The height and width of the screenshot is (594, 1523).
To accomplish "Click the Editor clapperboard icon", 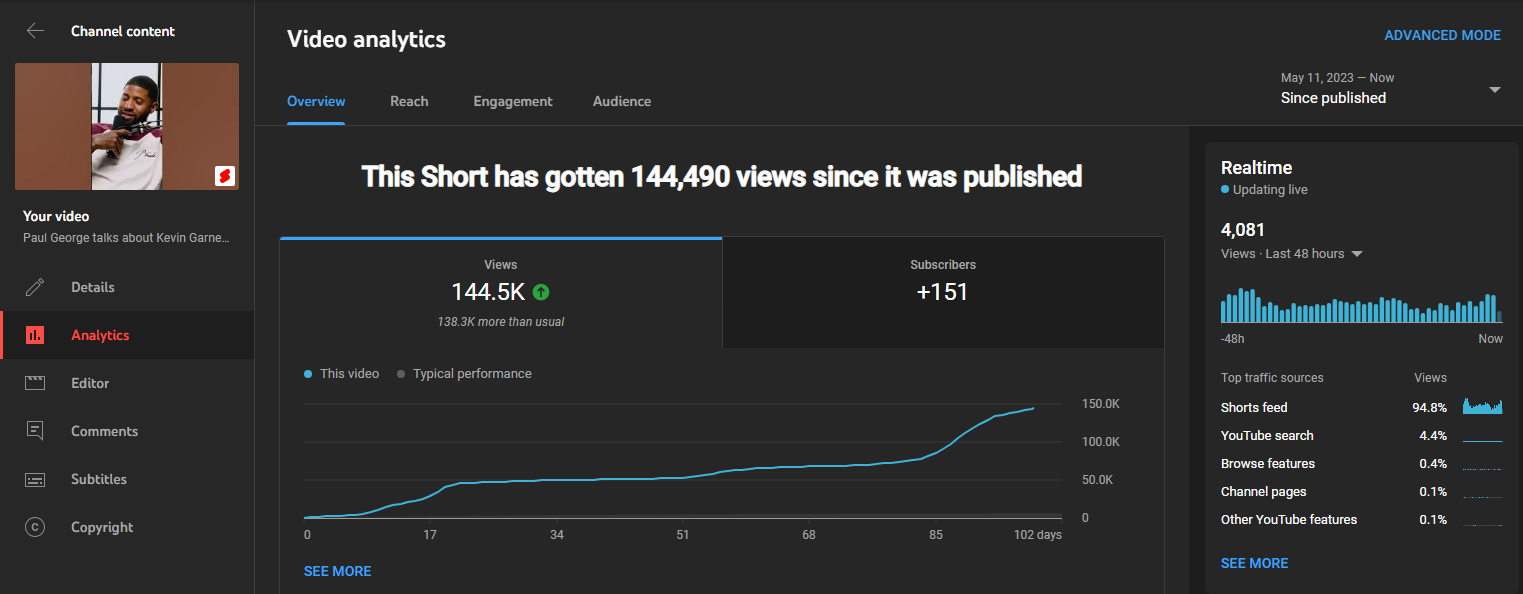I will [35, 383].
